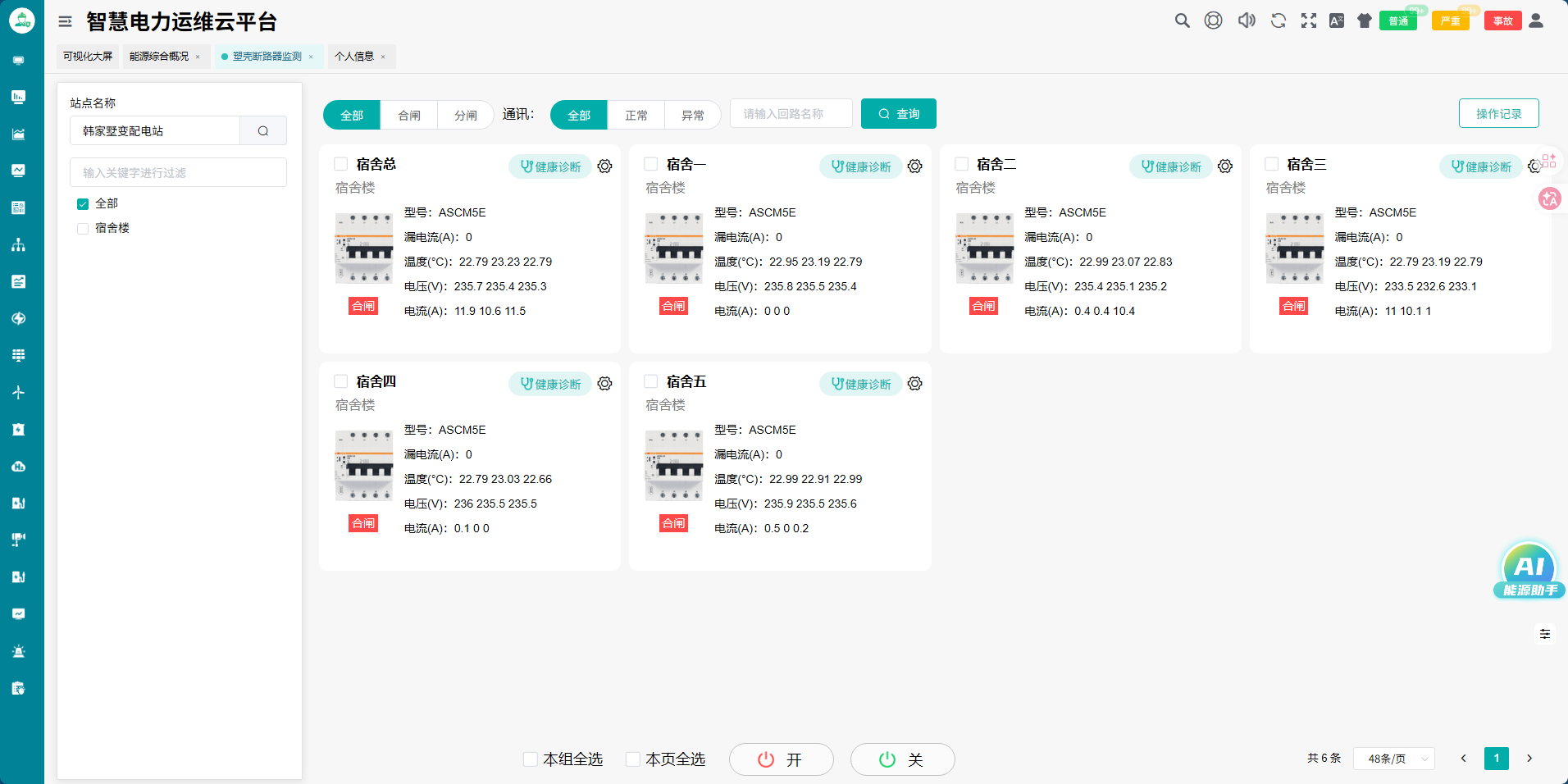Screen dimensions: 1568x784
Task: Go to next page with right chevron
Action: click(1529, 759)
